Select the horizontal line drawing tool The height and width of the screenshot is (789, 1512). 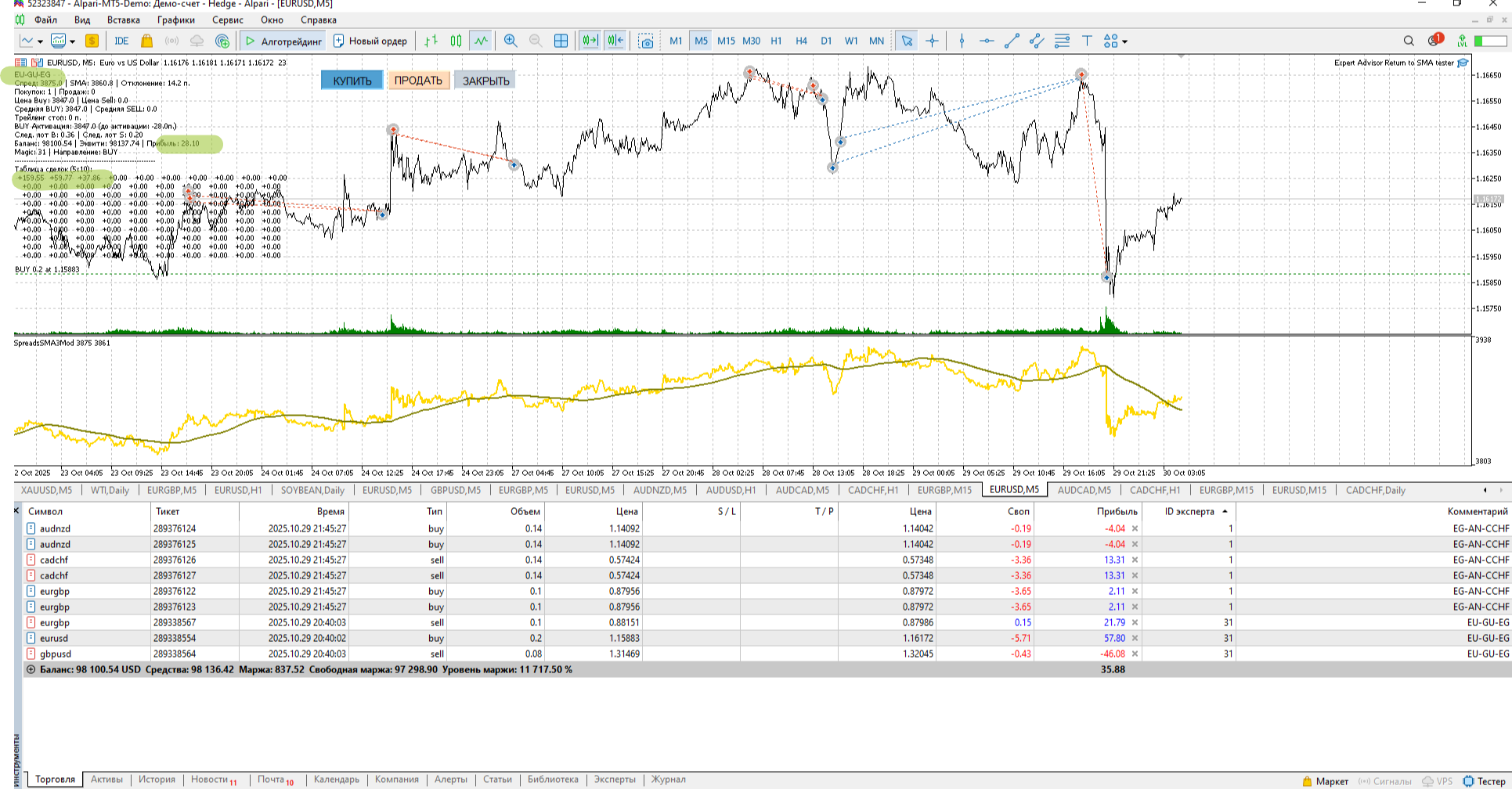987,41
